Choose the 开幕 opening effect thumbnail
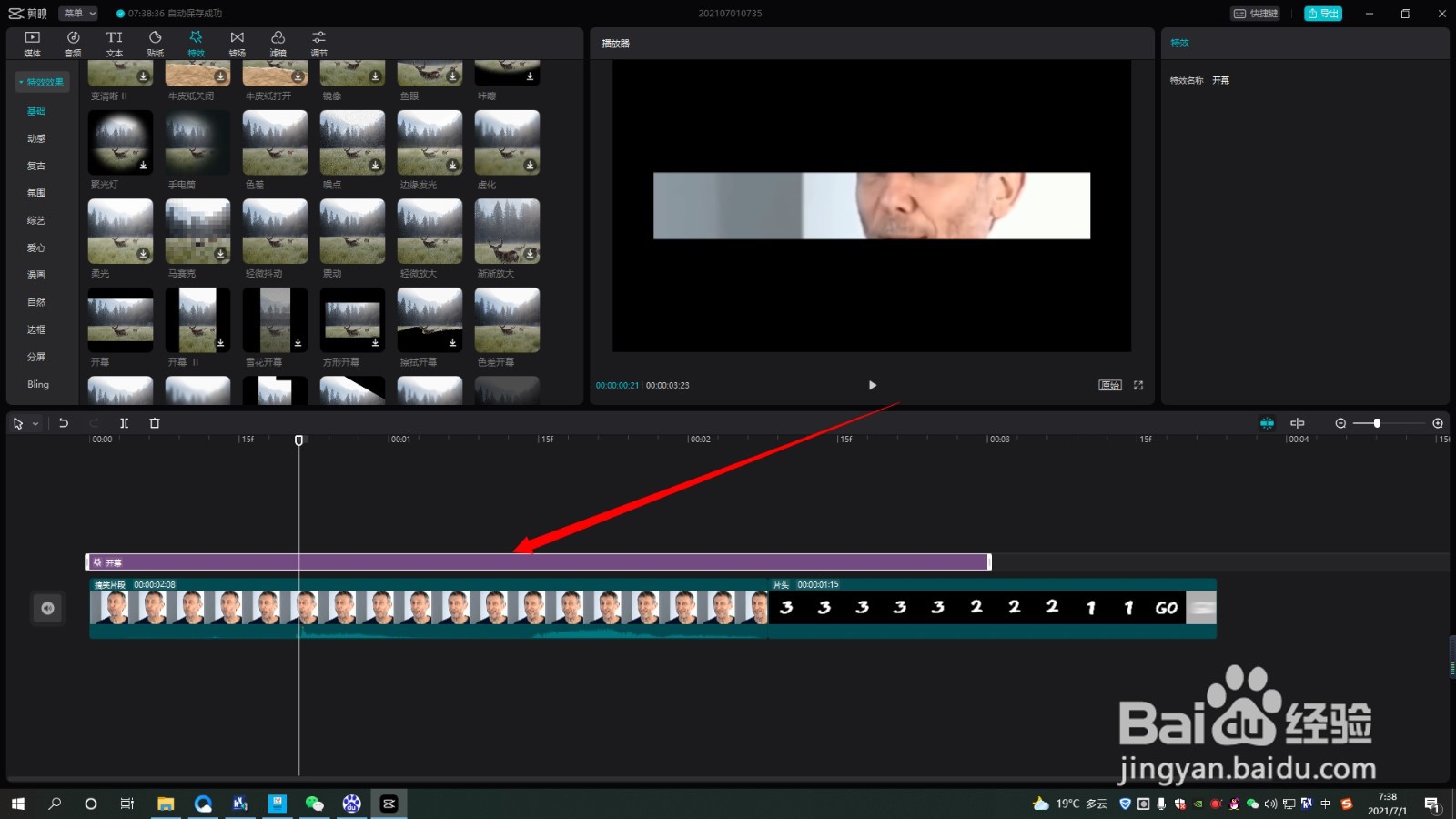1456x819 pixels. 120,320
